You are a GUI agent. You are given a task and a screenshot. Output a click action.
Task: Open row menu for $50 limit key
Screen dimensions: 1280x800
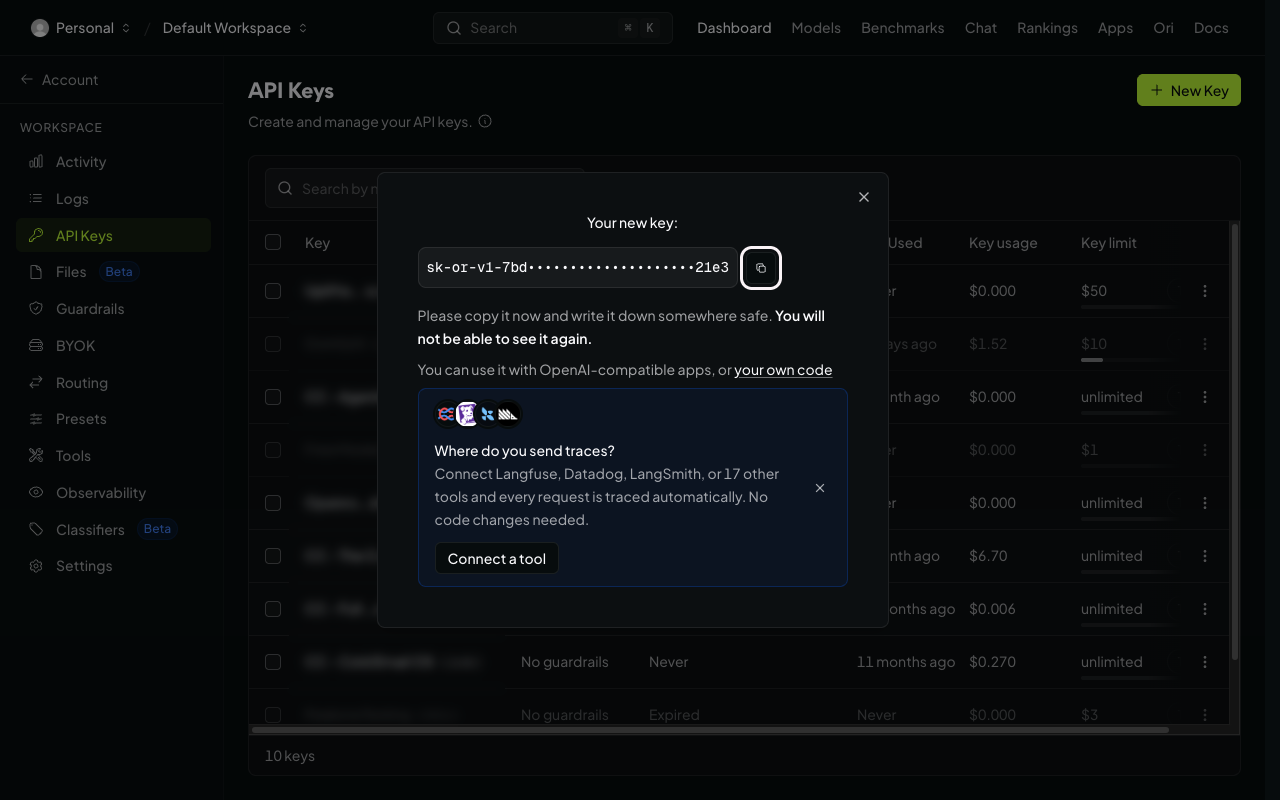coord(1205,291)
